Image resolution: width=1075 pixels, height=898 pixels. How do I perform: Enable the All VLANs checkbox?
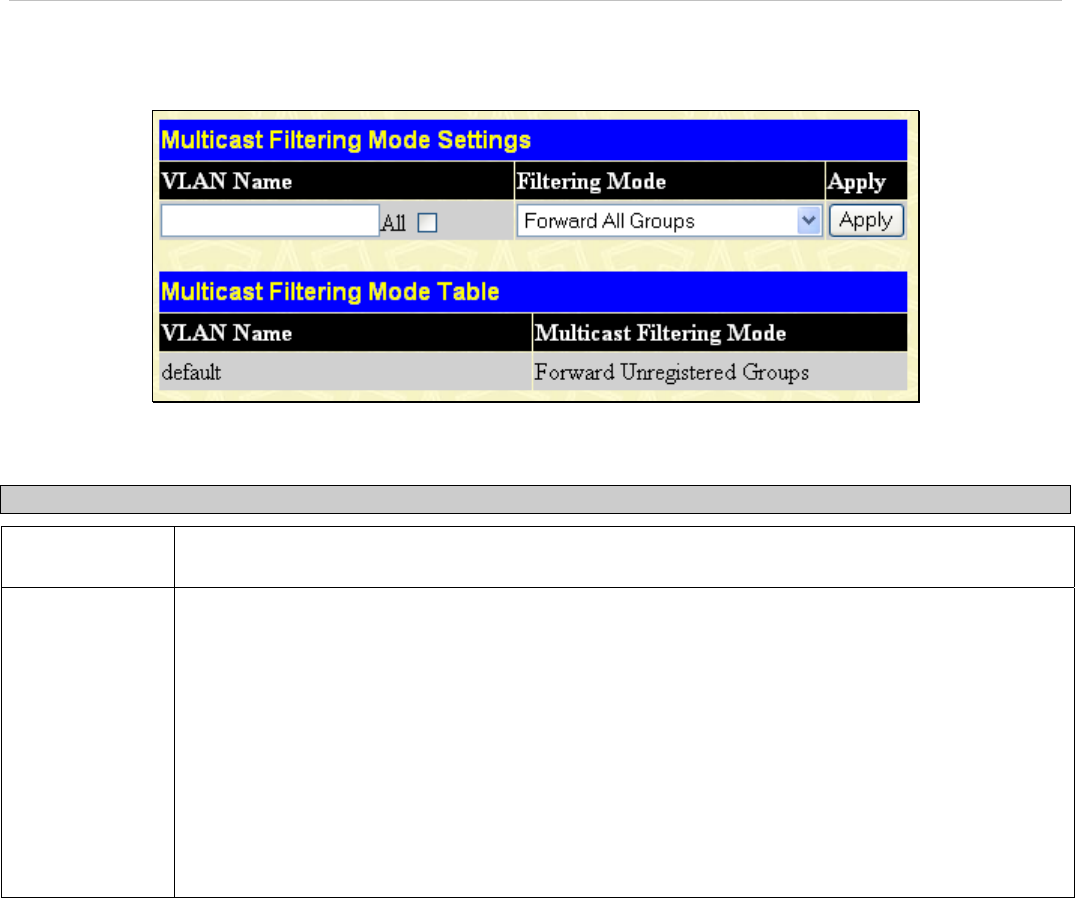coord(427,223)
